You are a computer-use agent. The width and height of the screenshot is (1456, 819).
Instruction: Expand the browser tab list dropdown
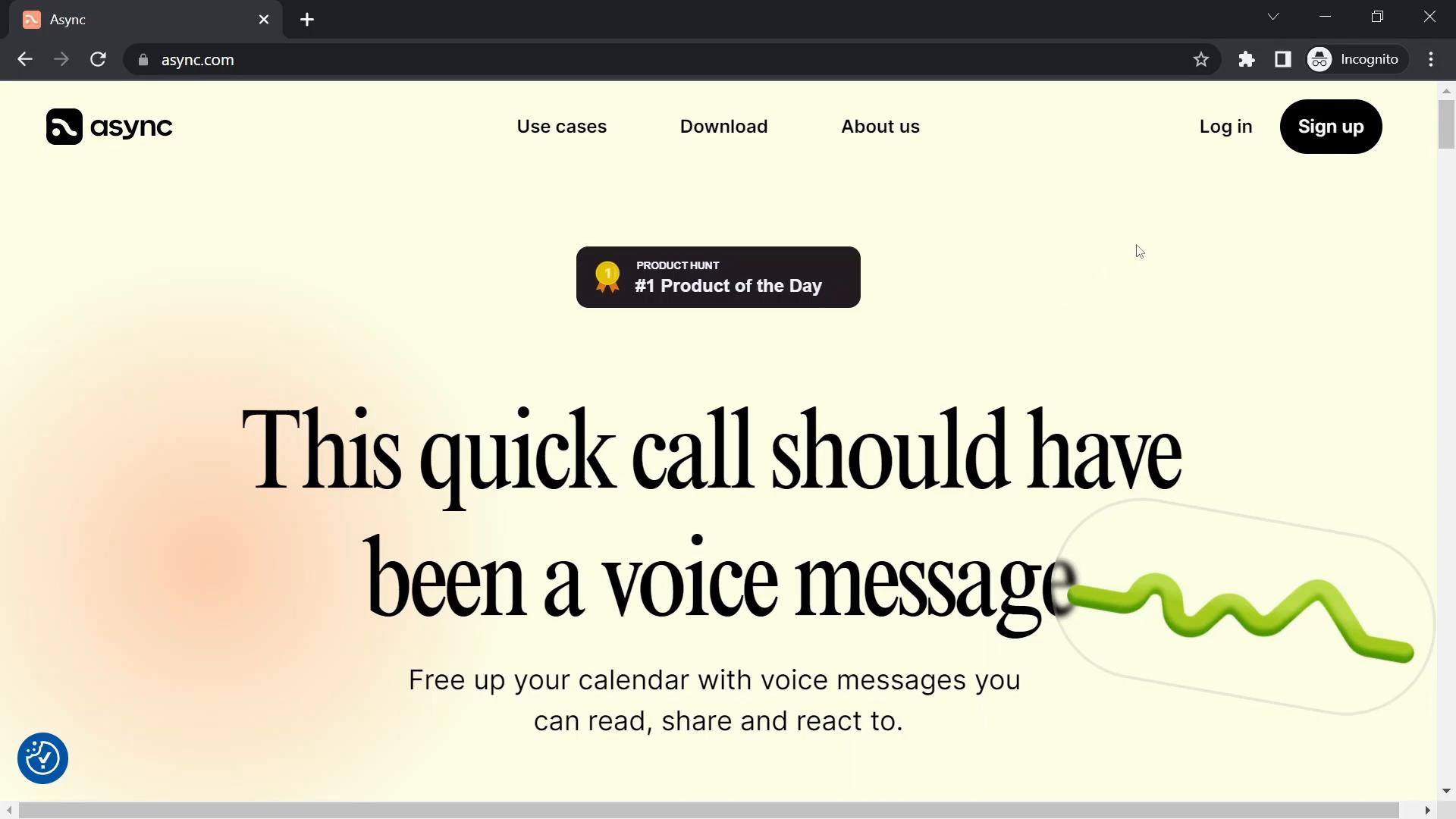pyautogui.click(x=1273, y=17)
